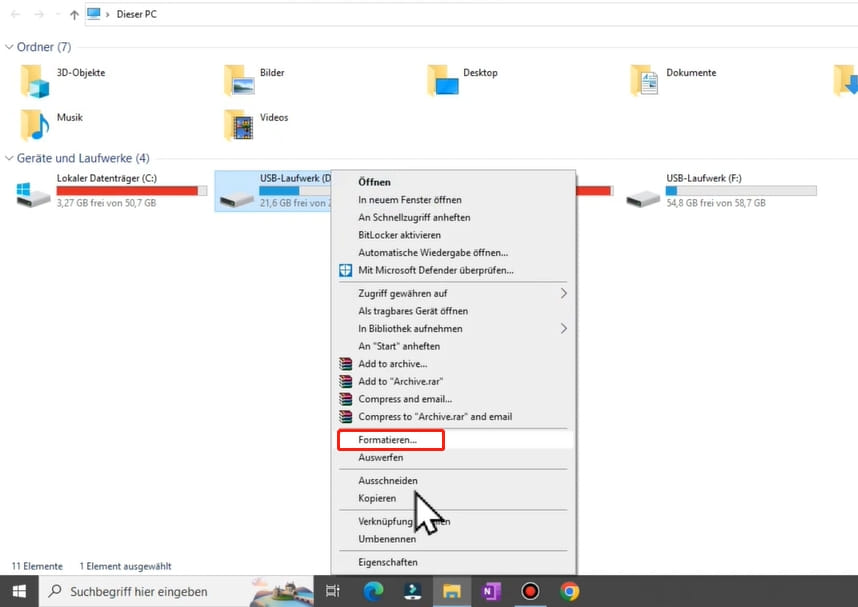
Task: Click the F: drive usage bar
Action: coord(741,191)
